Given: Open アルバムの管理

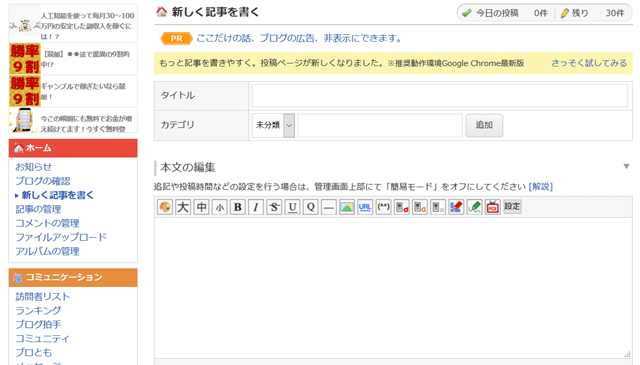Looking at the screenshot, I should (x=47, y=251).
